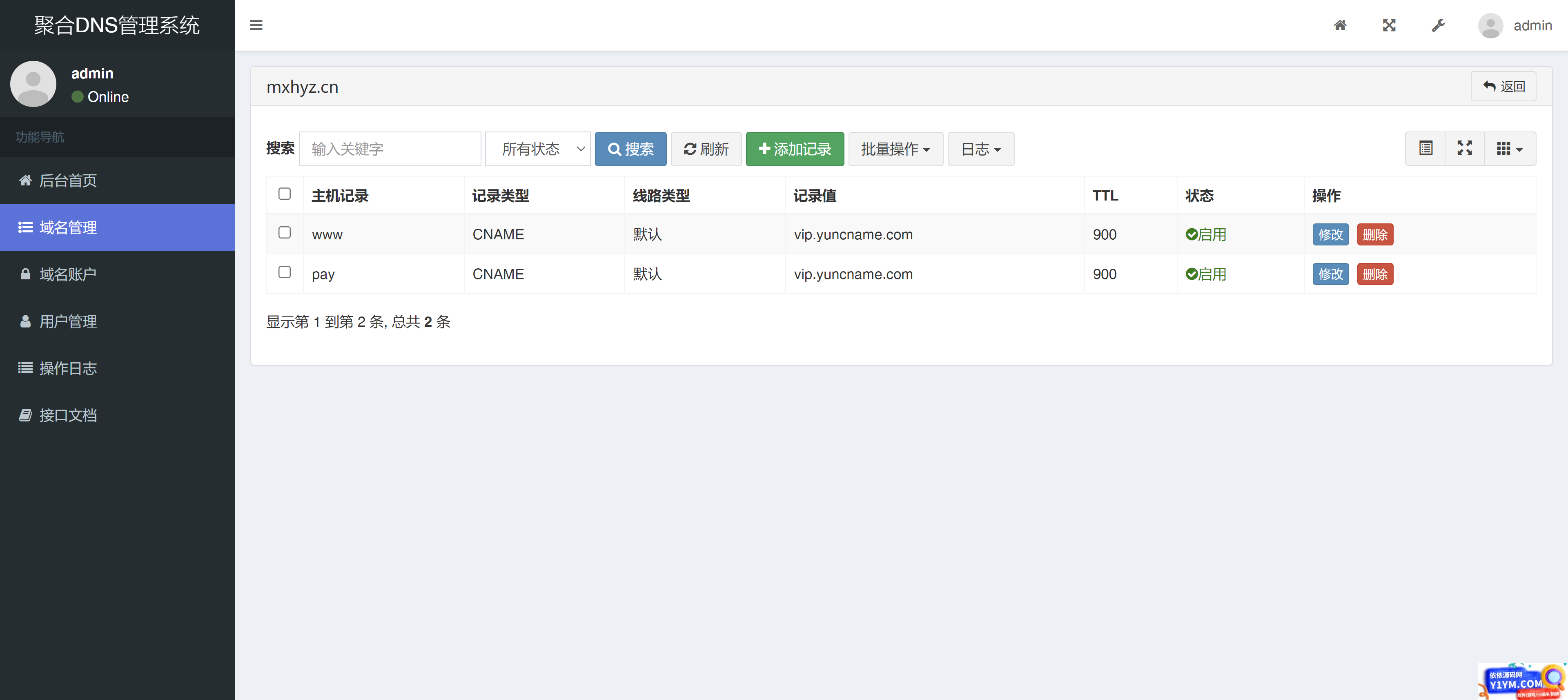Image resolution: width=1568 pixels, height=700 pixels.
Task: Open the home icon in top bar
Action: click(x=1340, y=25)
